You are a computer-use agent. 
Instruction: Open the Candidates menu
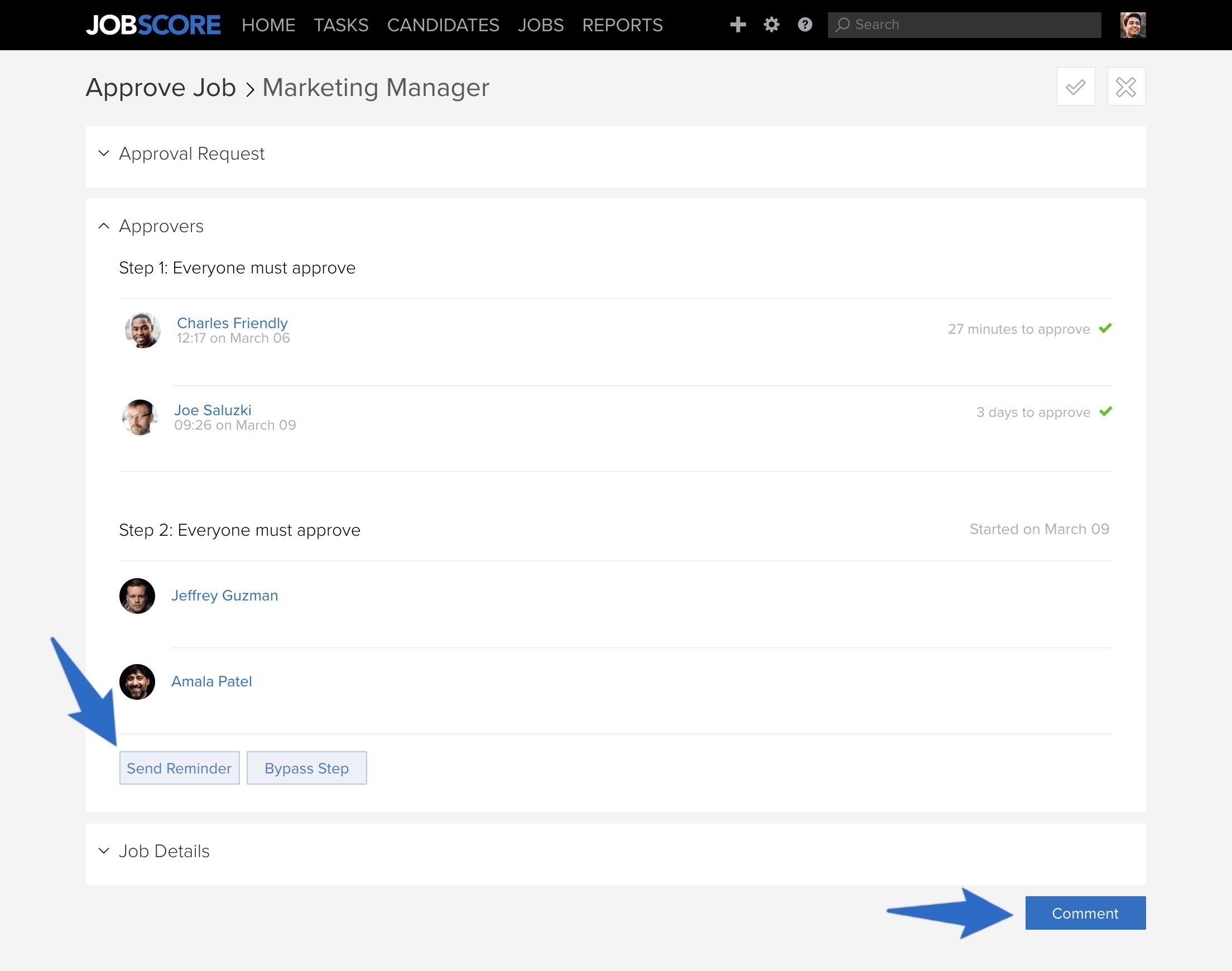(443, 25)
